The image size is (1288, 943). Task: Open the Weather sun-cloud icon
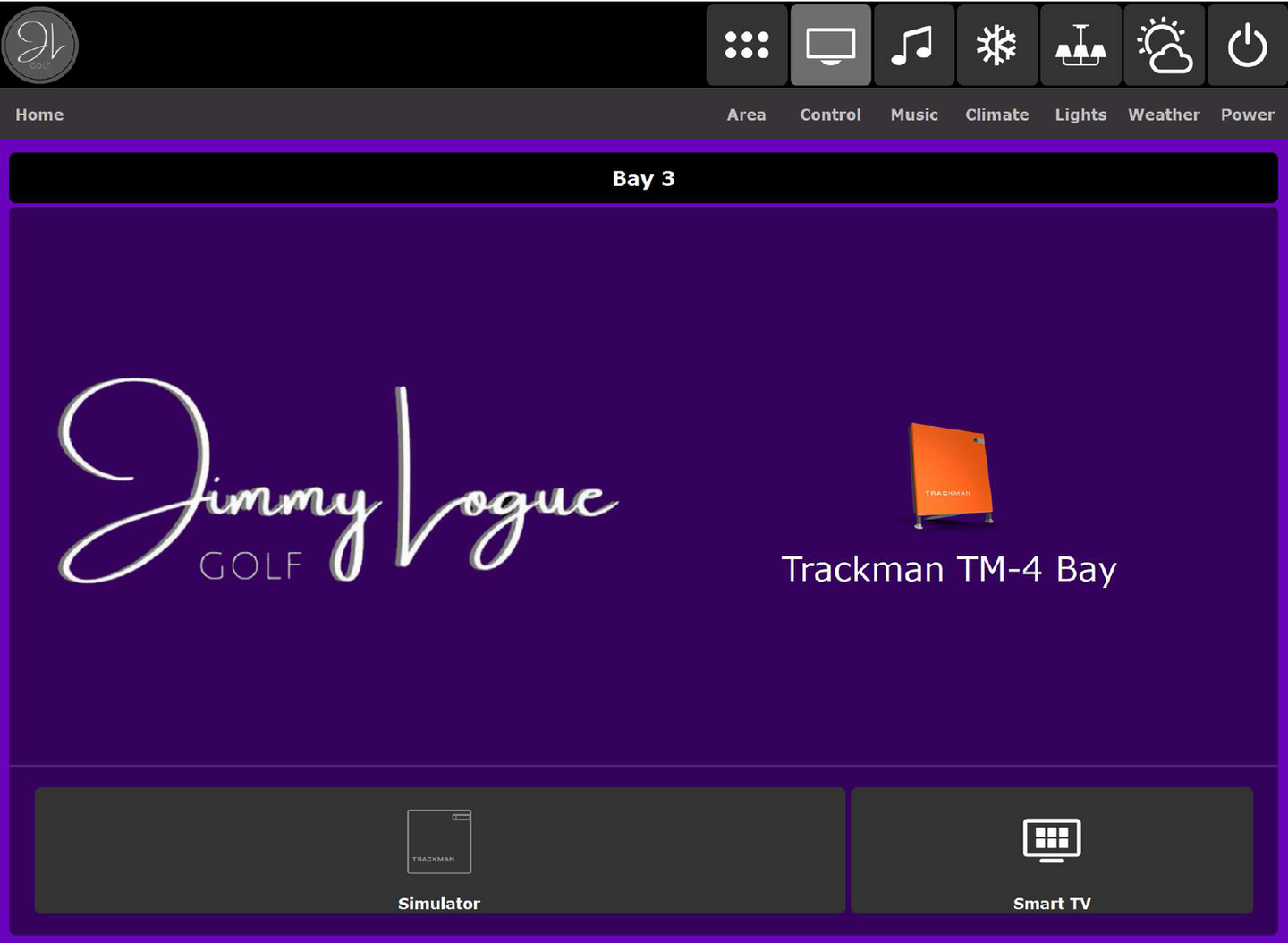pos(1164,45)
